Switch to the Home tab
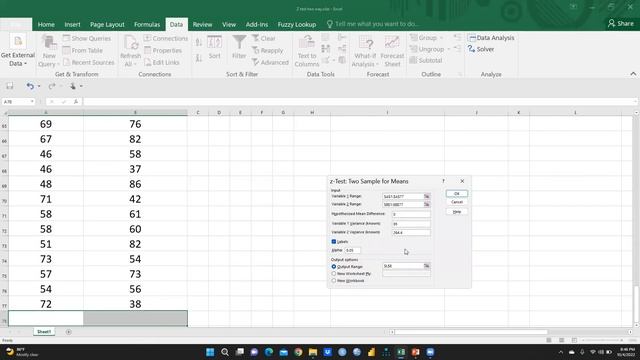The height and width of the screenshot is (360, 640). 46,24
